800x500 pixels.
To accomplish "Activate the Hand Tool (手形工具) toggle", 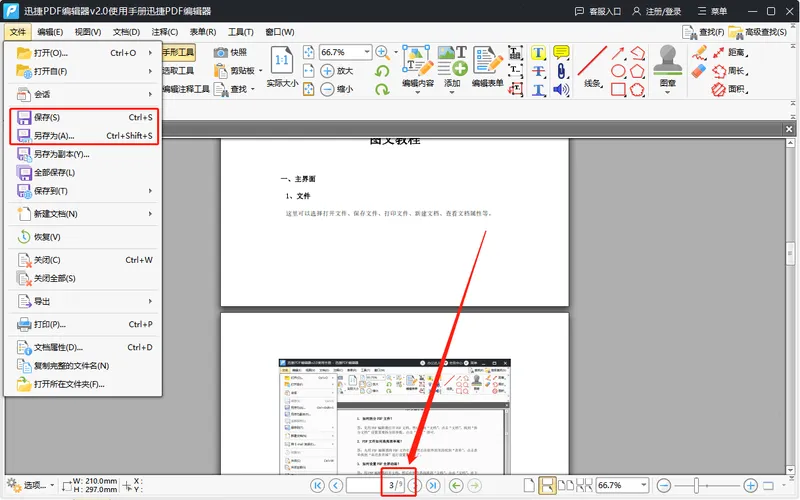I will 179,52.
